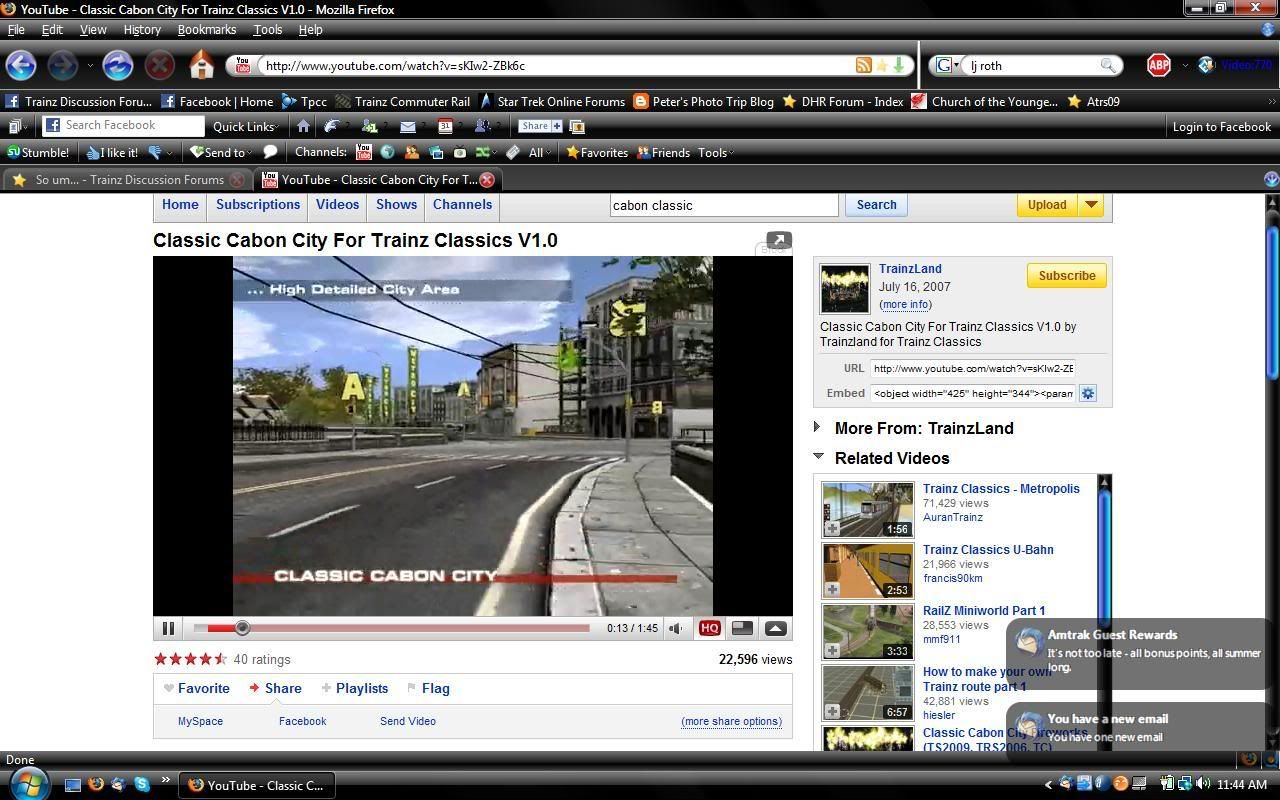The height and width of the screenshot is (800, 1280).
Task: Rate the video using the star rating
Action: (190, 659)
